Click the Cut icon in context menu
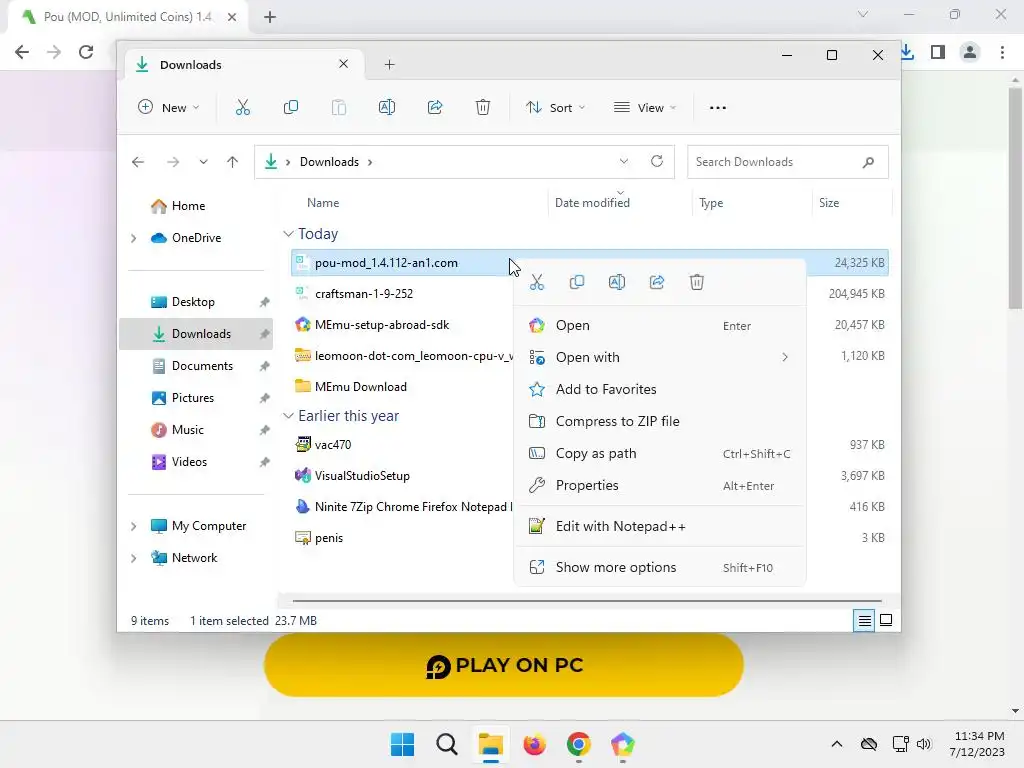 pos(537,282)
